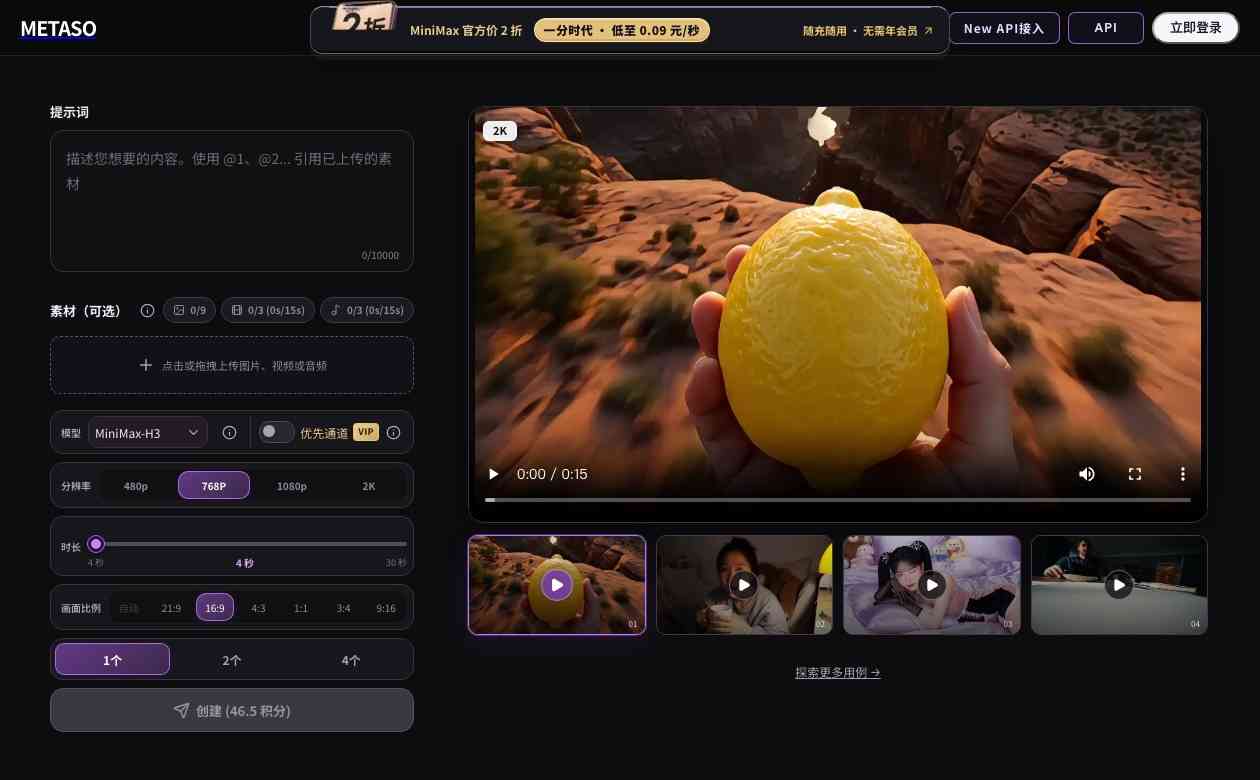Select 9:16 aspect ratio
The image size is (1260, 780).
coord(386,608)
